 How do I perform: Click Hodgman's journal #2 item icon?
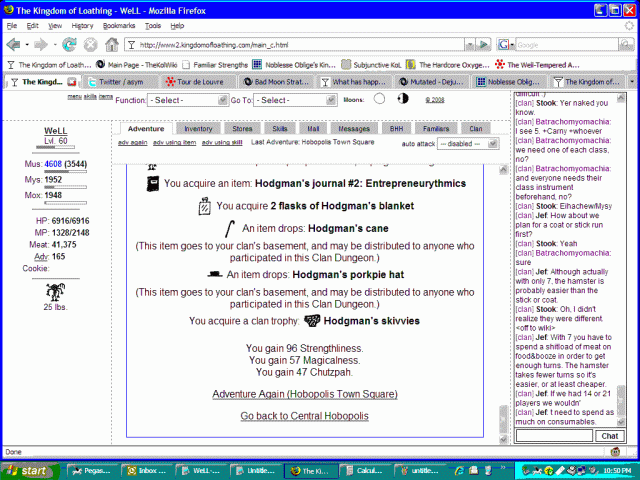click(x=153, y=184)
